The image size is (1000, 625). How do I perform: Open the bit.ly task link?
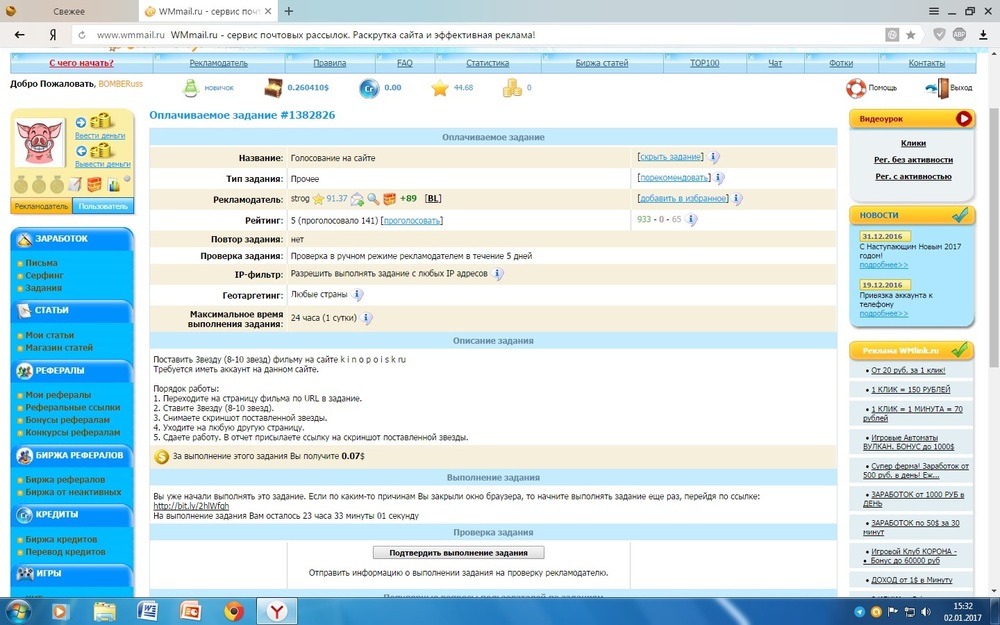point(184,506)
